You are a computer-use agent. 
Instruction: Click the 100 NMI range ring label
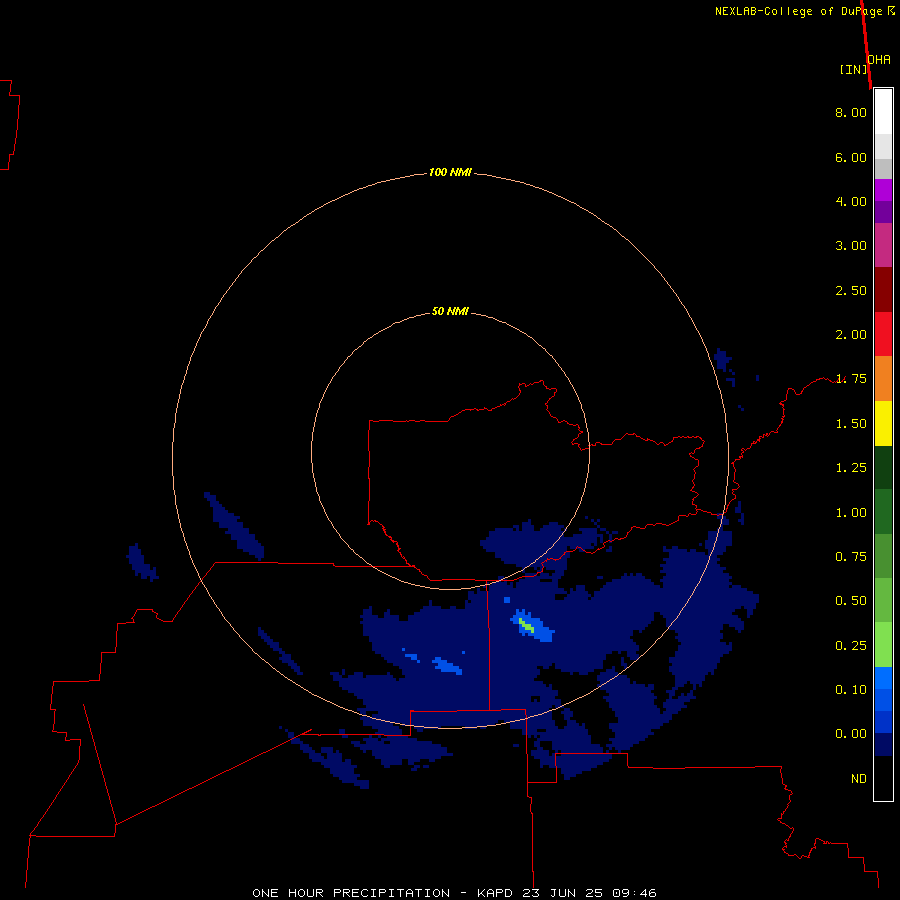pos(450,172)
